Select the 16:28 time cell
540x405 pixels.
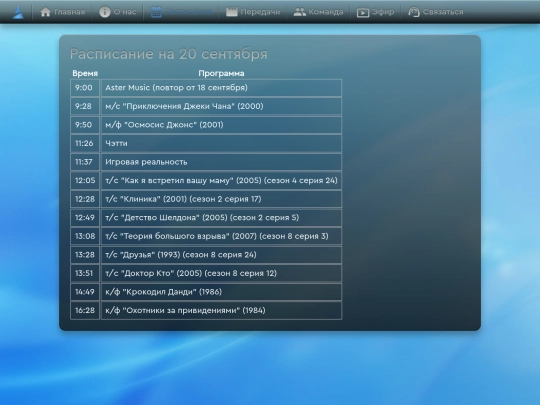[85, 311]
